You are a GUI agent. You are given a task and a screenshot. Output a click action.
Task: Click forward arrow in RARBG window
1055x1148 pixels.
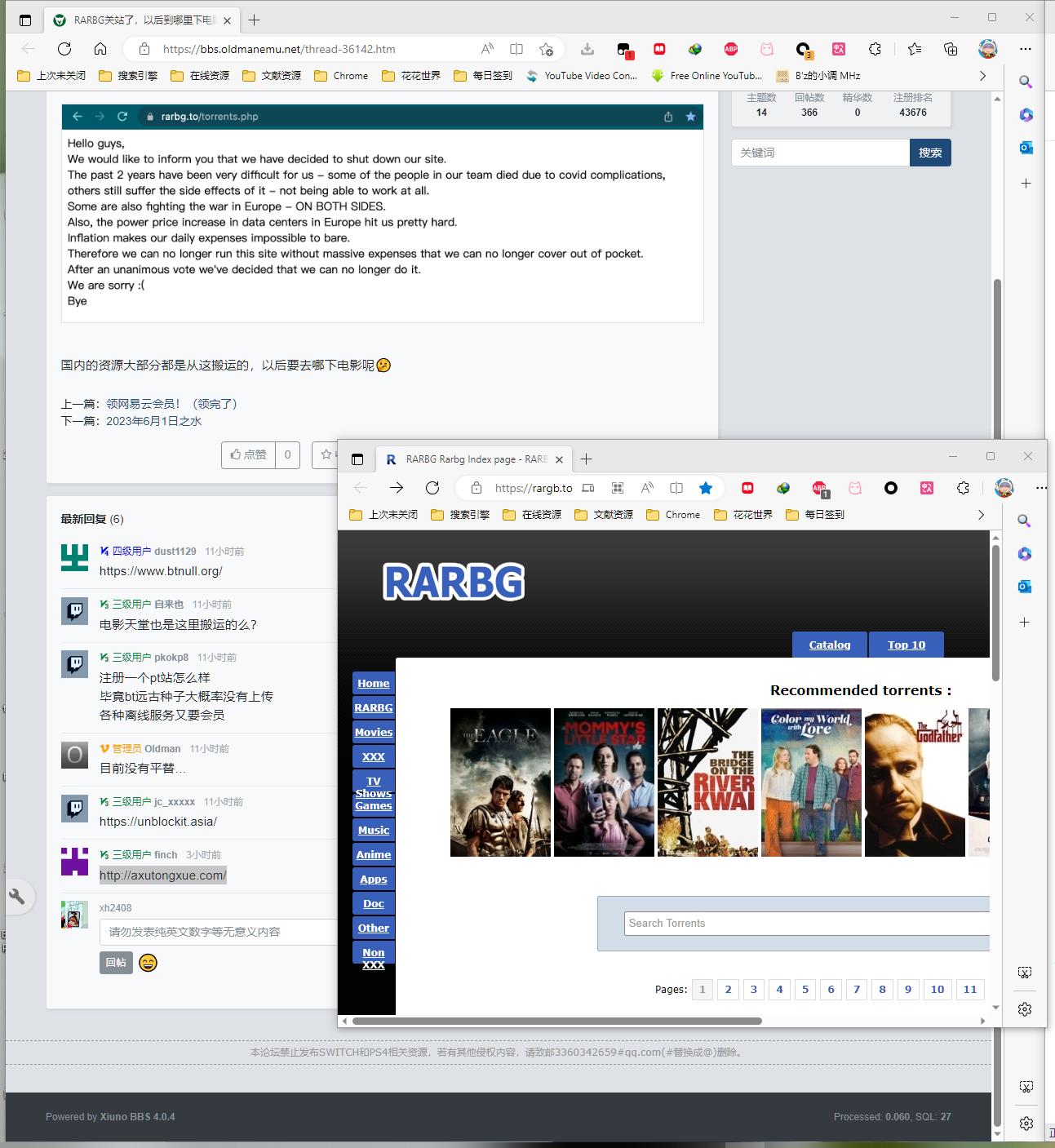(x=397, y=488)
